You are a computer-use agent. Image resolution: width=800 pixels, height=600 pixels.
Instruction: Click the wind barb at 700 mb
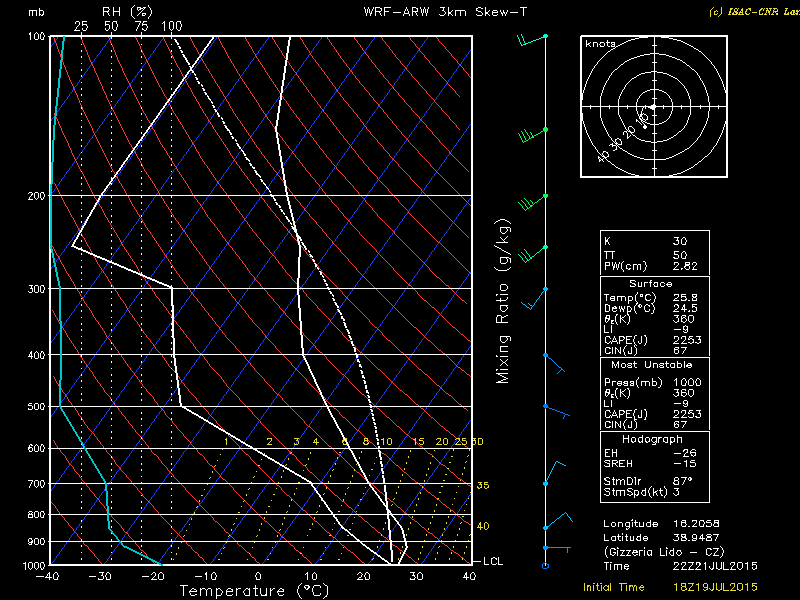[554, 473]
